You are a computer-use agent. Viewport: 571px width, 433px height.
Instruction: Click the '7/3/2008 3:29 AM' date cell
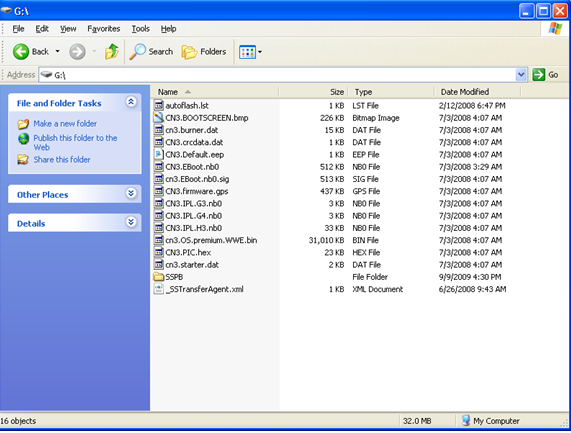coord(470,167)
